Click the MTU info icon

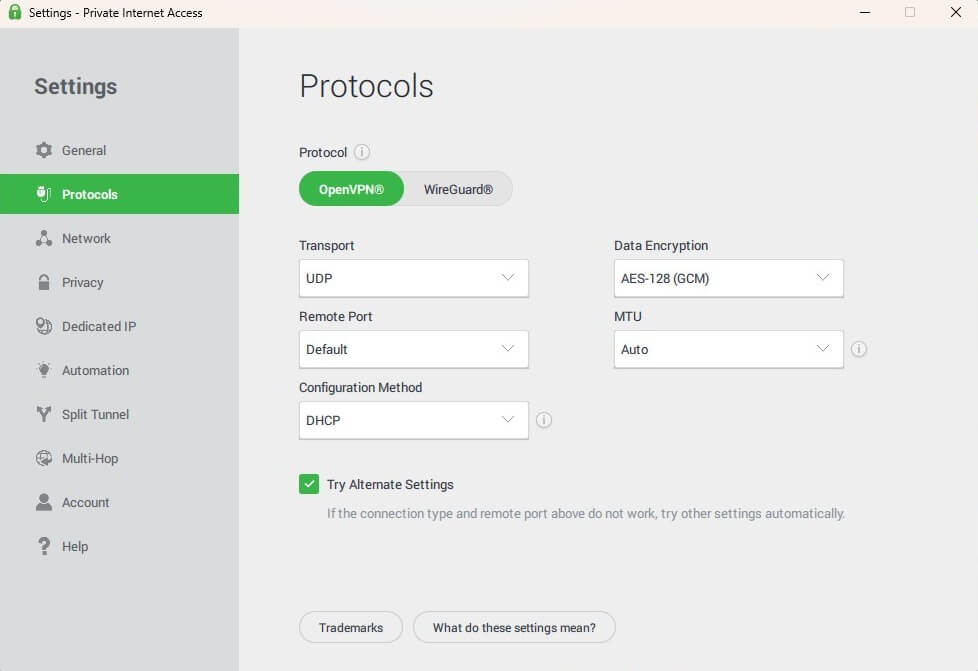click(858, 349)
